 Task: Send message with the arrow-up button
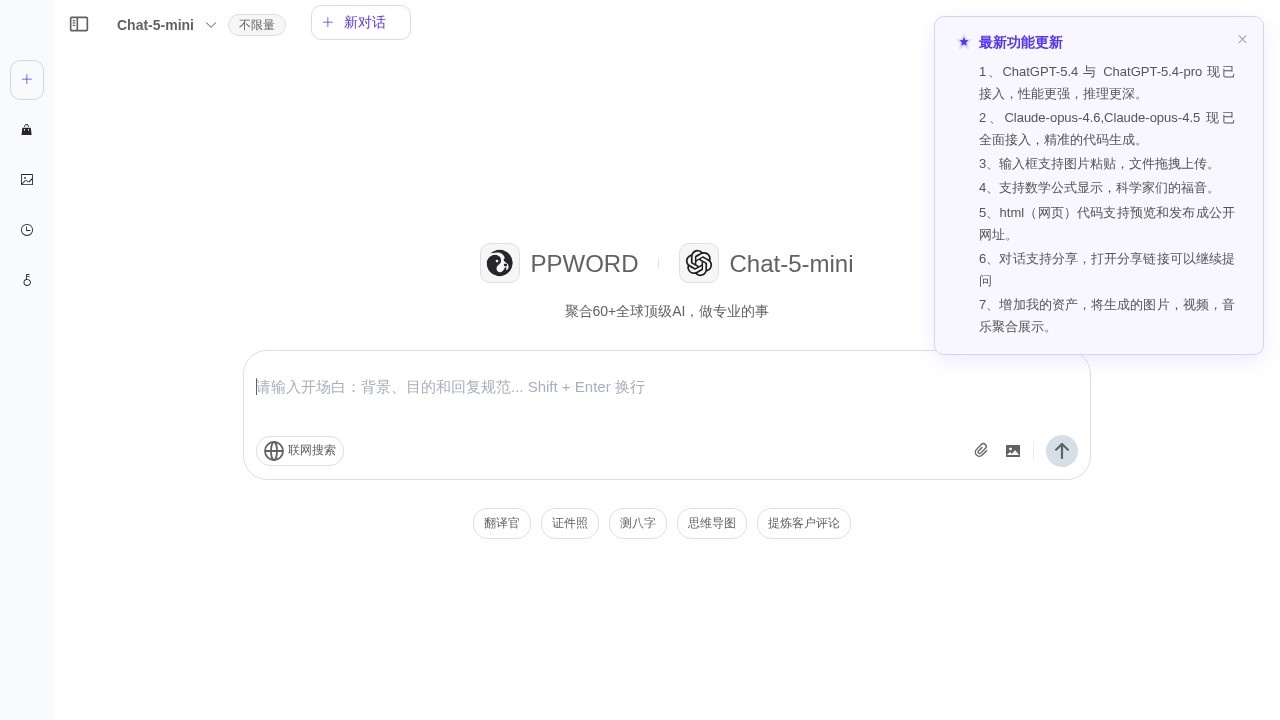[1062, 451]
